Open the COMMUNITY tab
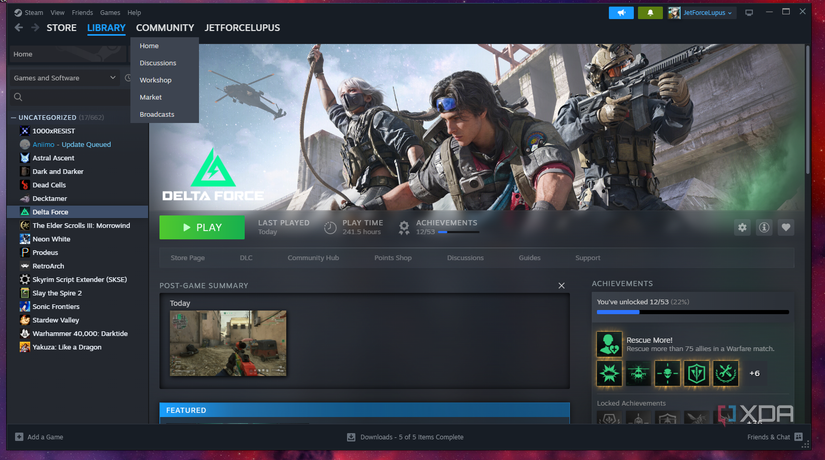The height and width of the screenshot is (460, 825). click(165, 28)
